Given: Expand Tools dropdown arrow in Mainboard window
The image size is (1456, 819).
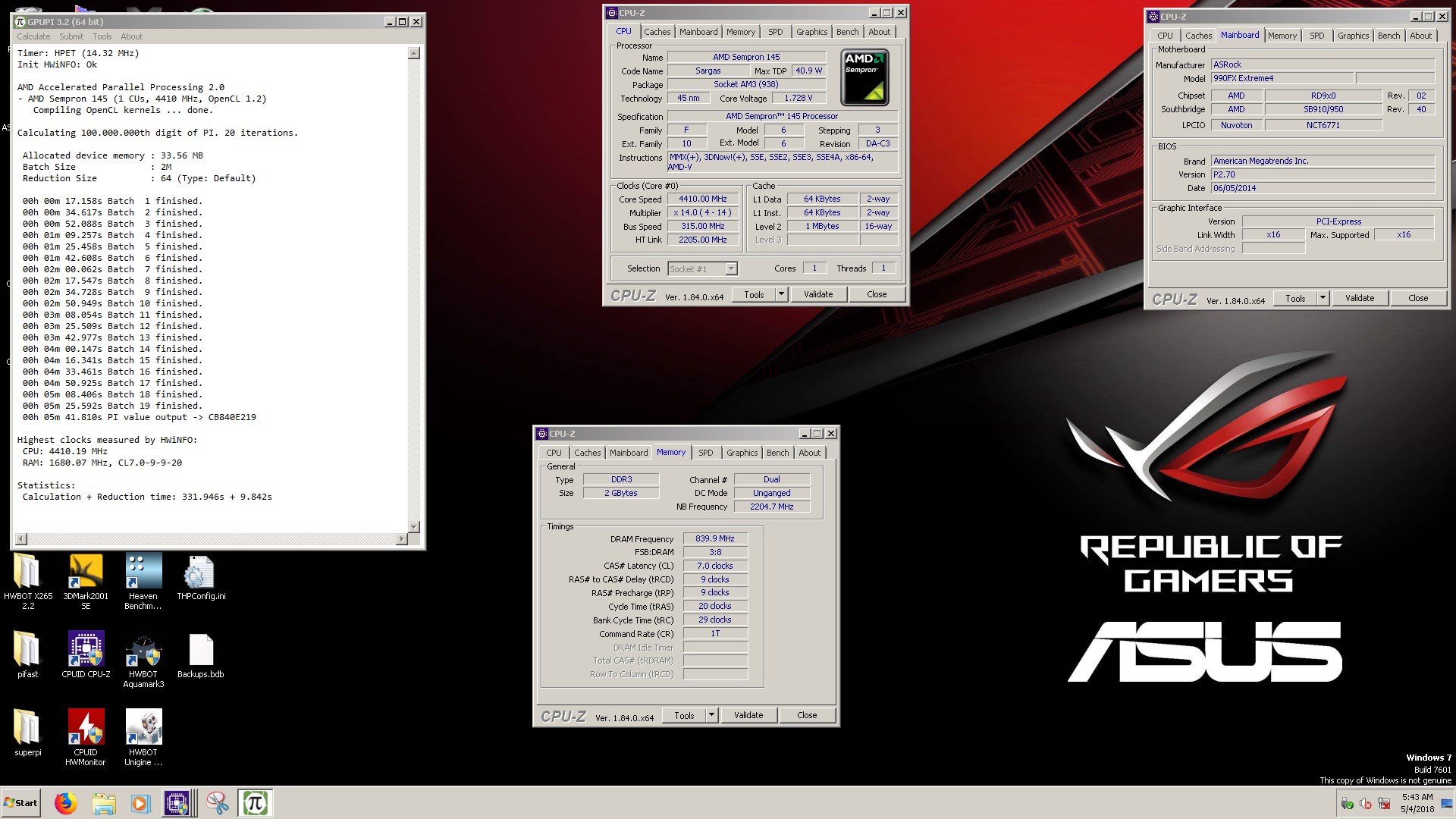Looking at the screenshot, I should (1323, 298).
